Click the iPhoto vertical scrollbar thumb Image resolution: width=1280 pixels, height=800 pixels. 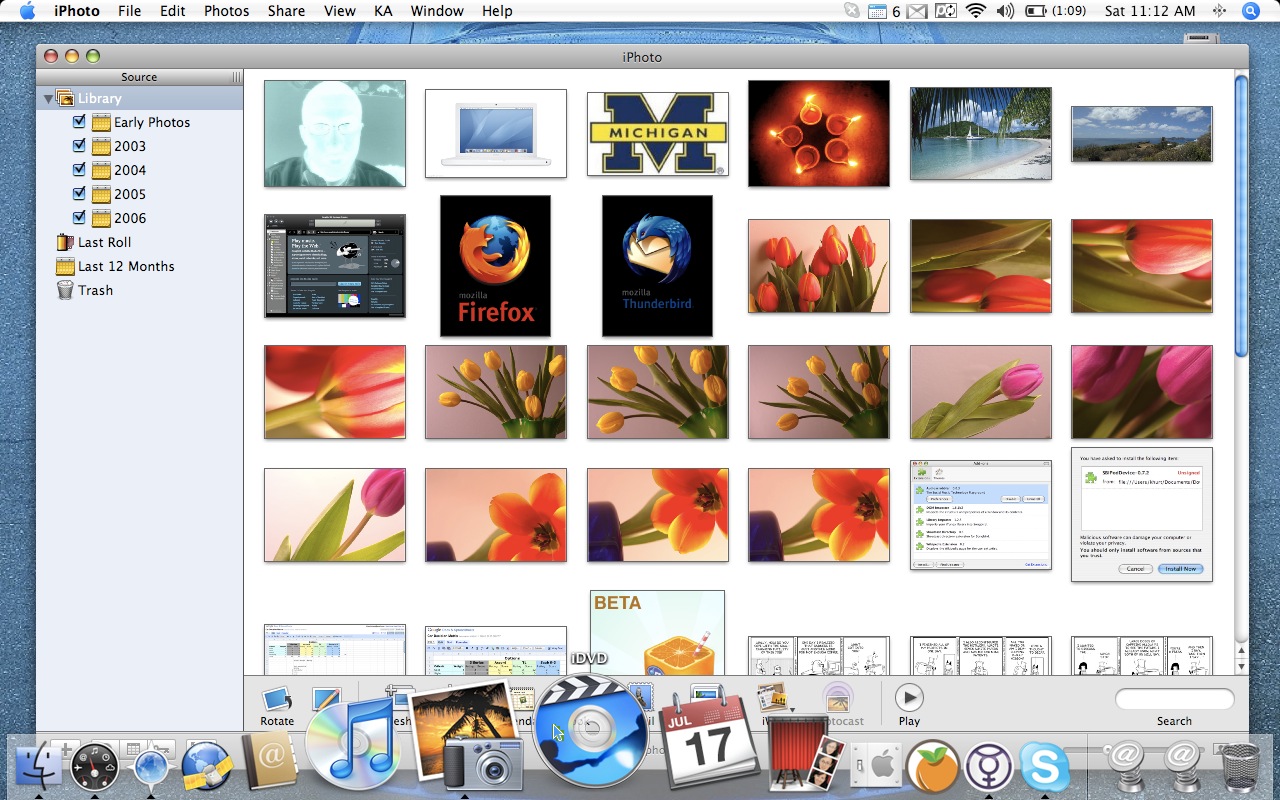pos(1241,216)
